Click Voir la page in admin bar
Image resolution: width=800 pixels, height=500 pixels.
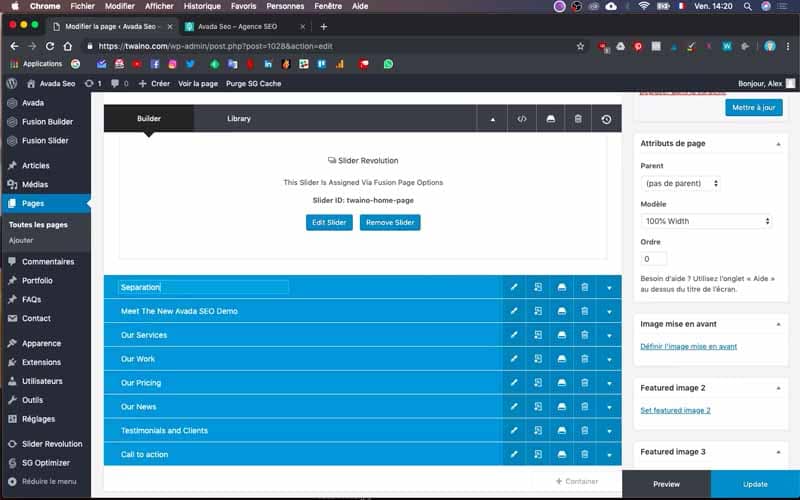click(198, 83)
